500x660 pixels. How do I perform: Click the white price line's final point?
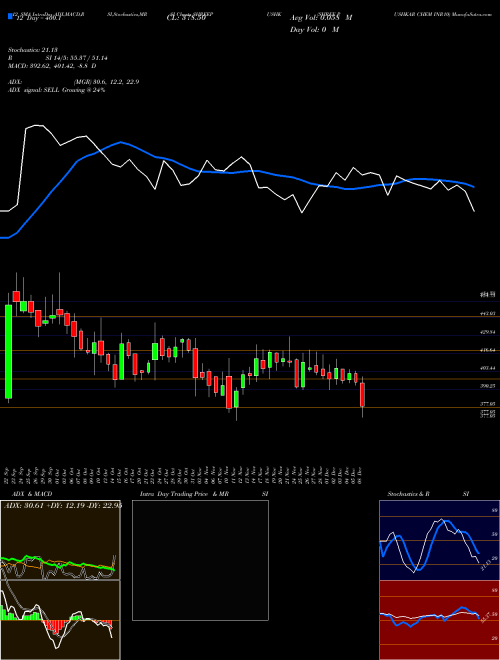click(x=474, y=211)
